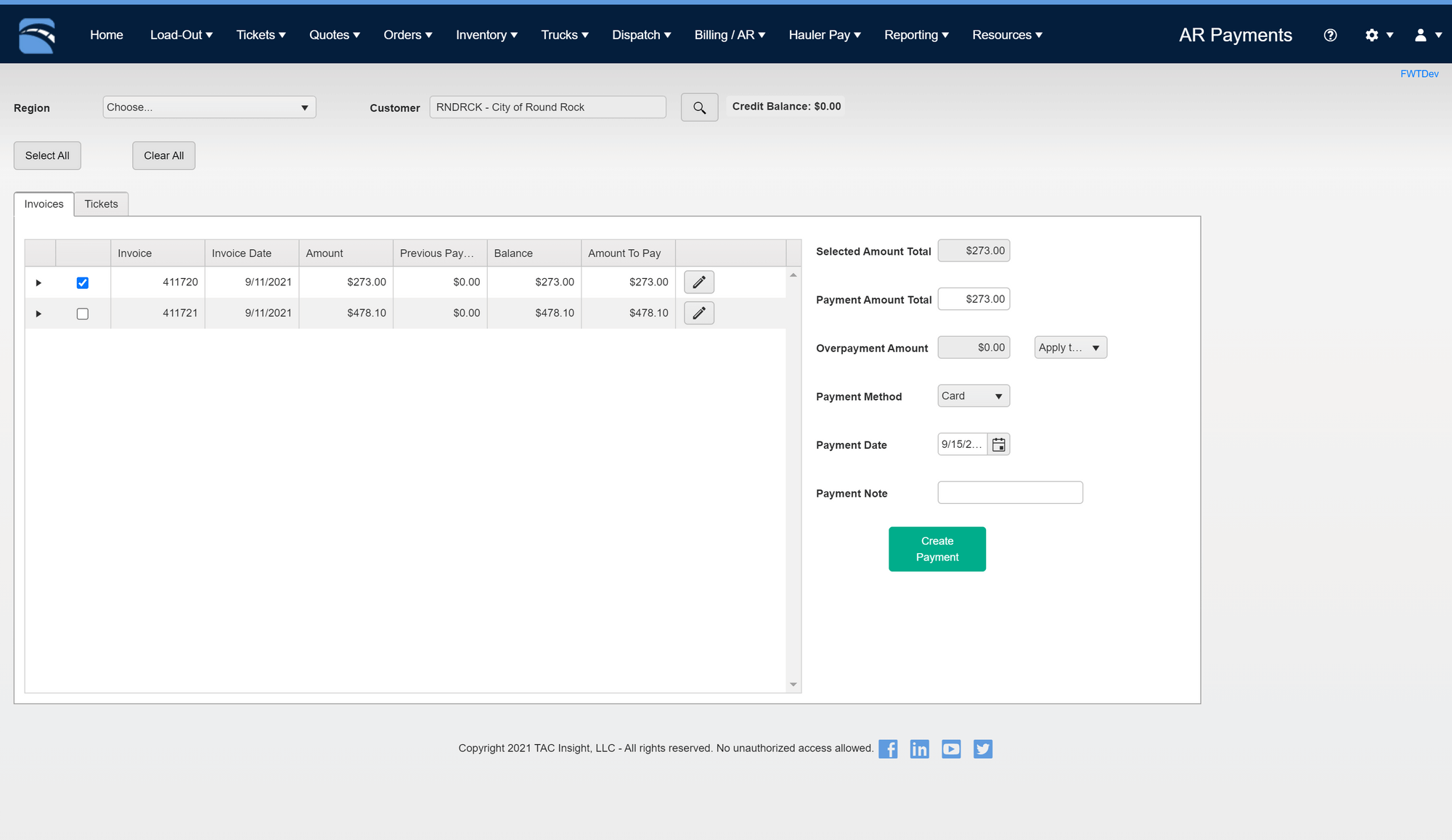Click the FWTDev link
This screenshot has width=1452, height=840.
(x=1419, y=73)
